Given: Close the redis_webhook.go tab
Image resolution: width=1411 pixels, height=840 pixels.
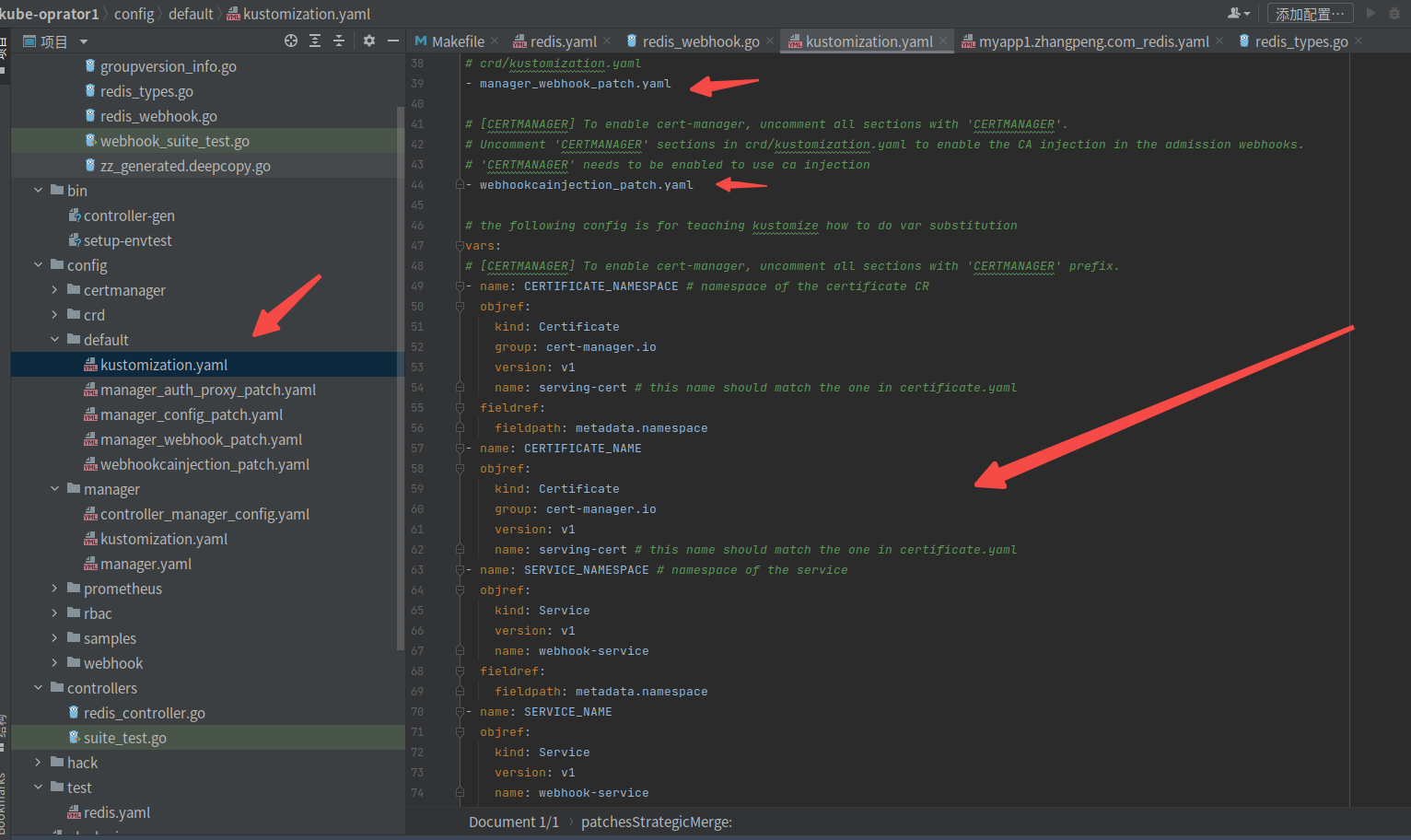Looking at the screenshot, I should point(770,41).
